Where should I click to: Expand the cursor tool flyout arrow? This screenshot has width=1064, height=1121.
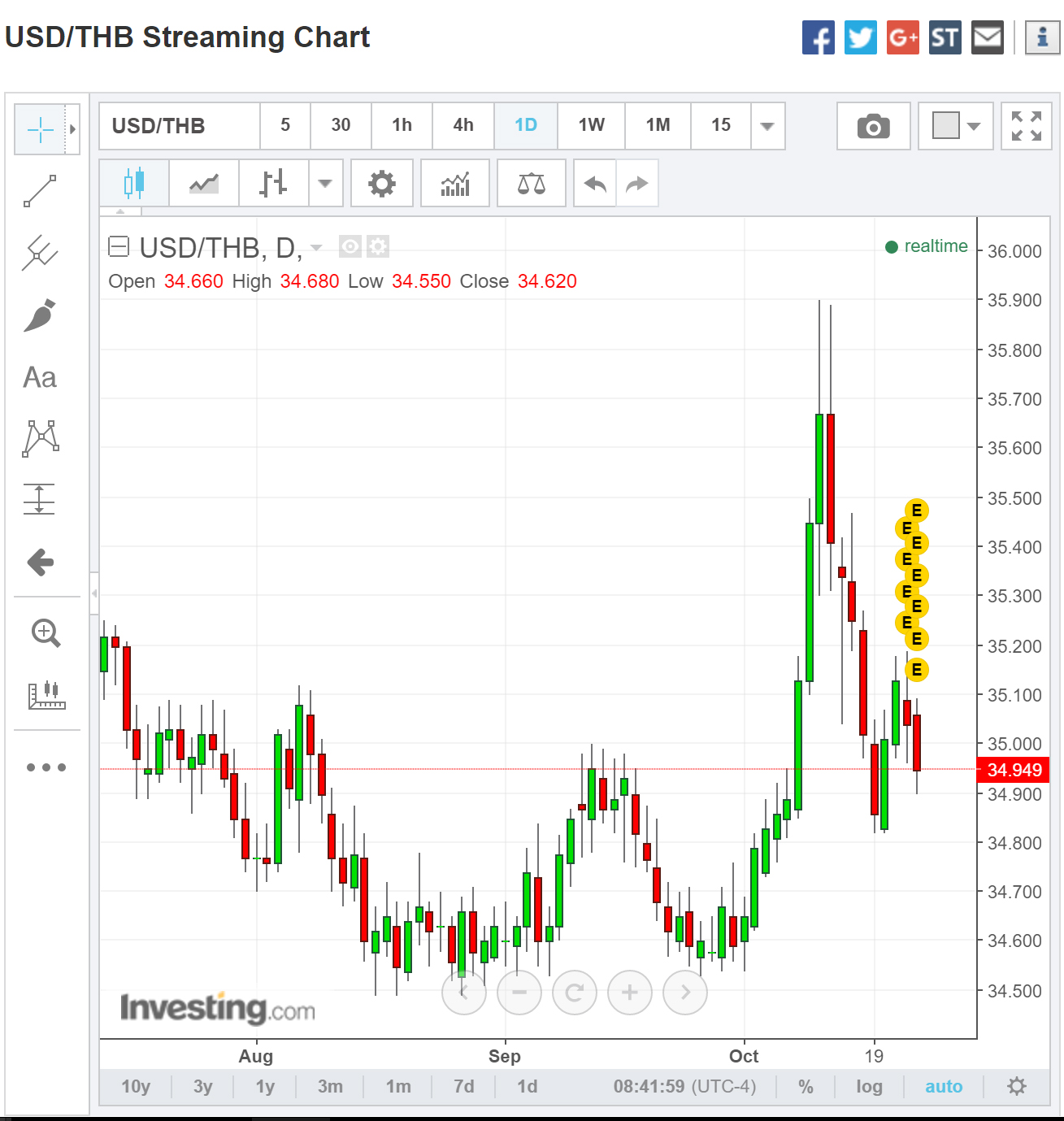pos(72,129)
